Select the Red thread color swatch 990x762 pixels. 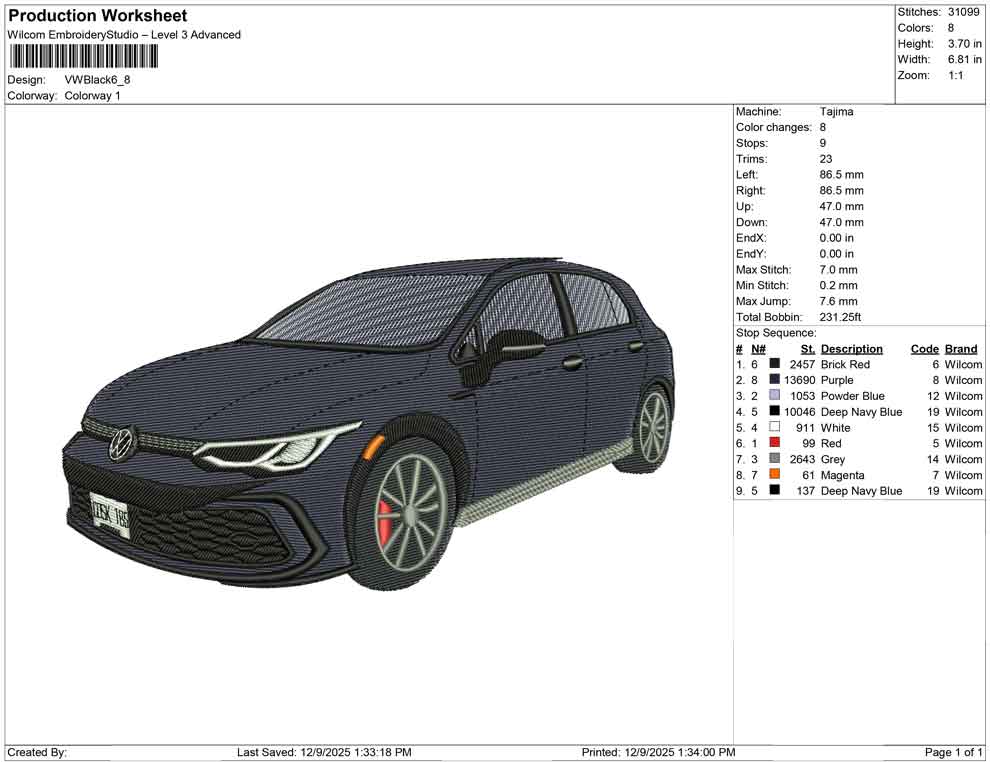point(775,443)
